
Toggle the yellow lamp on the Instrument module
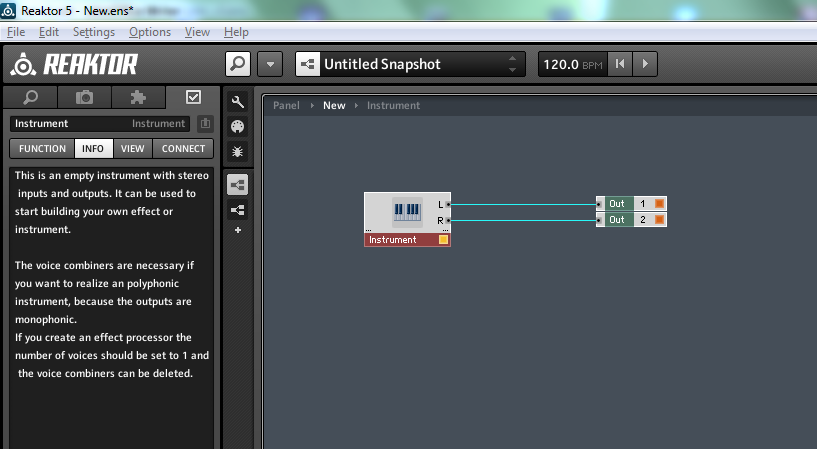443,240
